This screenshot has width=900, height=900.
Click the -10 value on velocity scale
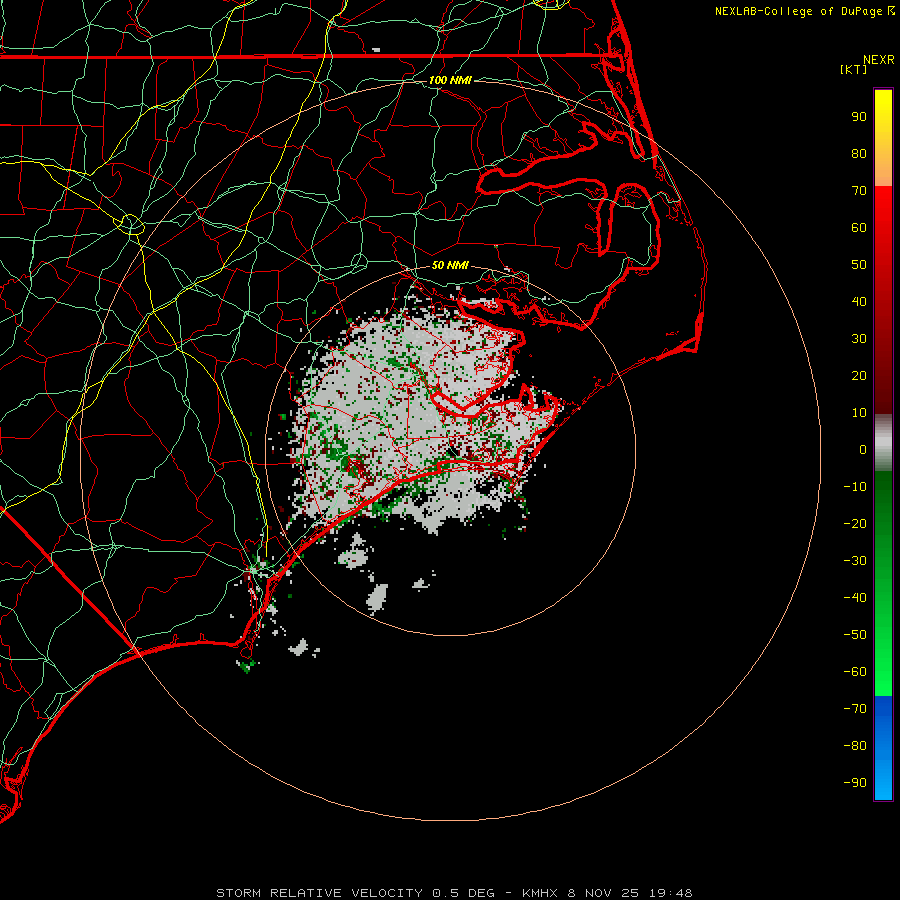click(x=855, y=487)
